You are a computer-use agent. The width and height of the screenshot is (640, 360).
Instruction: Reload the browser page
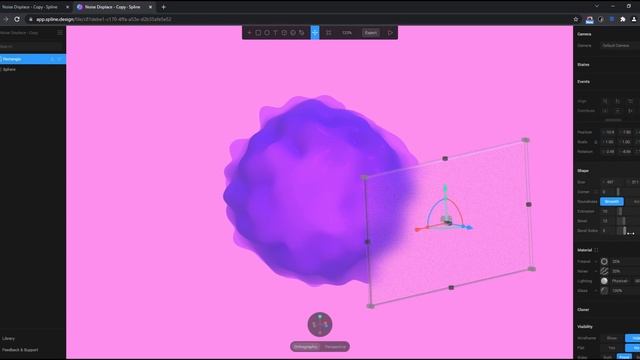click(17, 19)
